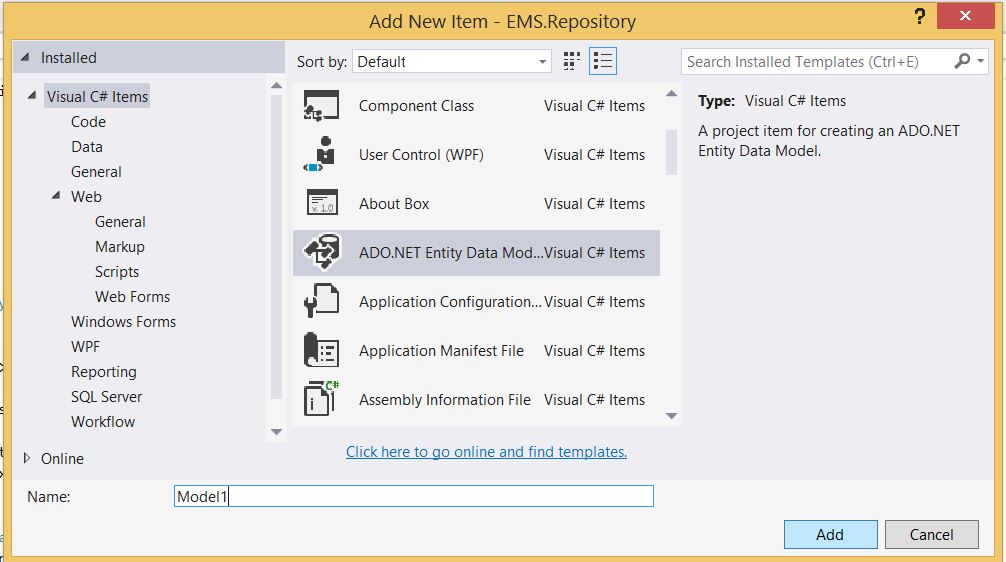Click category tree scroll up arrow

point(277,85)
